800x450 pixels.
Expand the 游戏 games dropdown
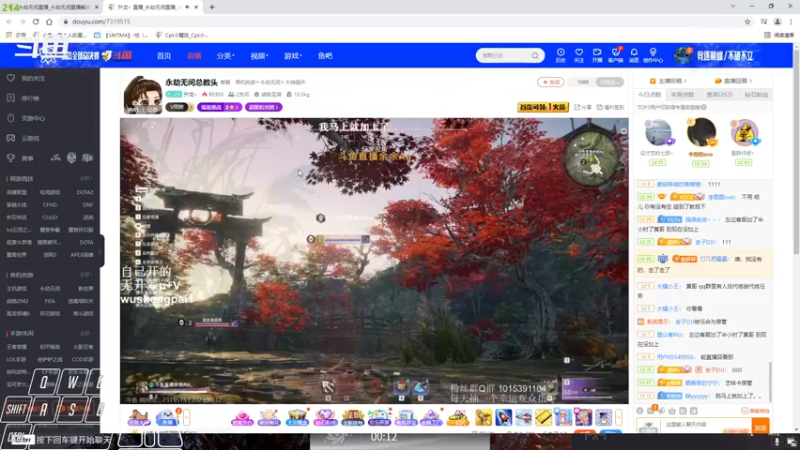[293, 56]
